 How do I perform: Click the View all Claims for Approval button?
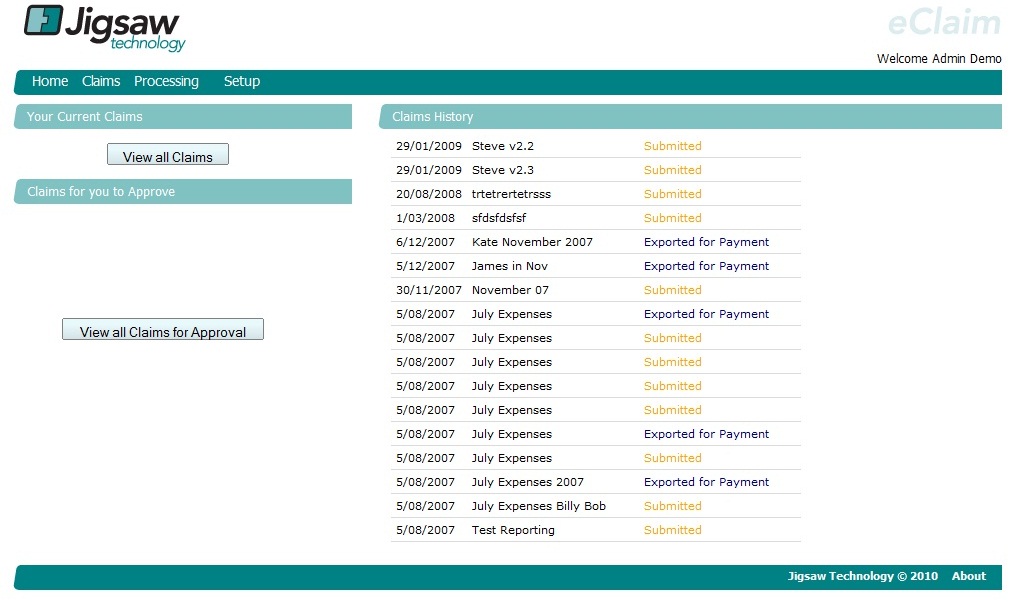162,328
